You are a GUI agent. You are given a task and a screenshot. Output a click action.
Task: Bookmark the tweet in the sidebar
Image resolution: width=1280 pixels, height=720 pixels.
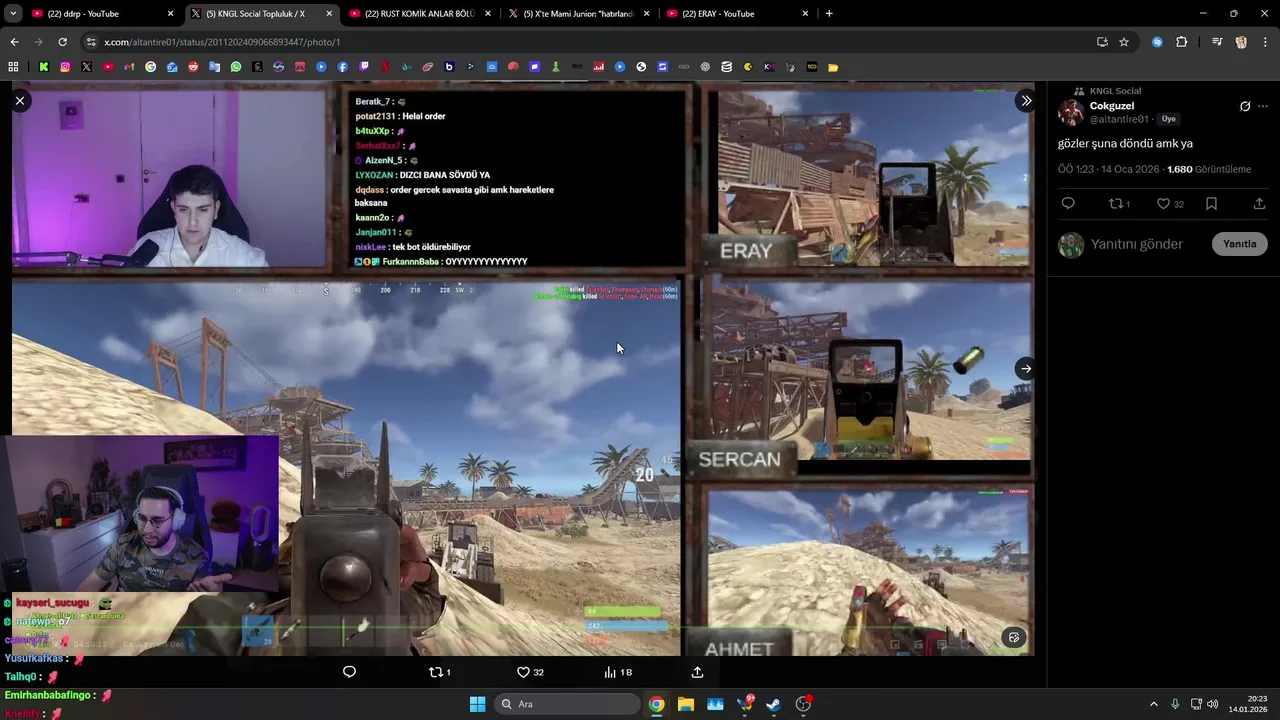[1211, 204]
